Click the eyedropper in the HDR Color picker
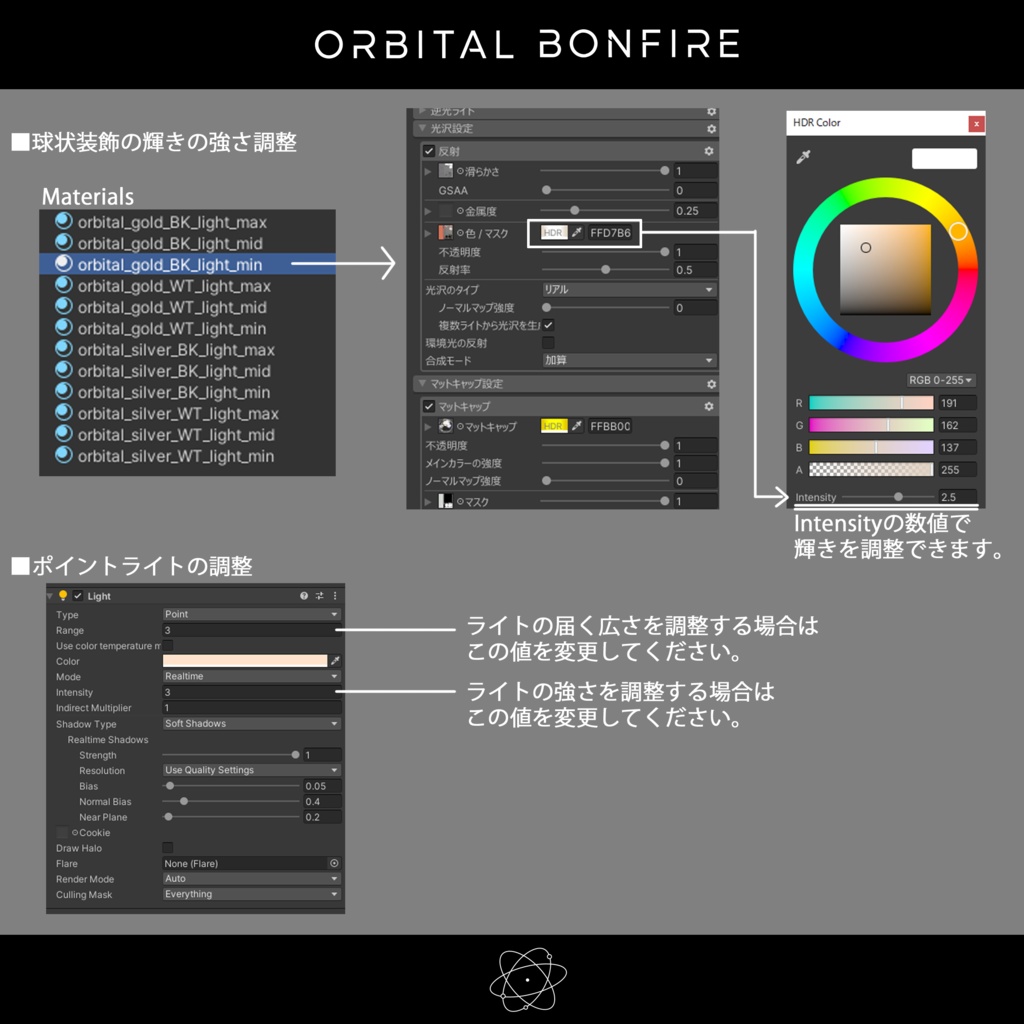Image resolution: width=1024 pixels, height=1024 pixels. pos(802,159)
